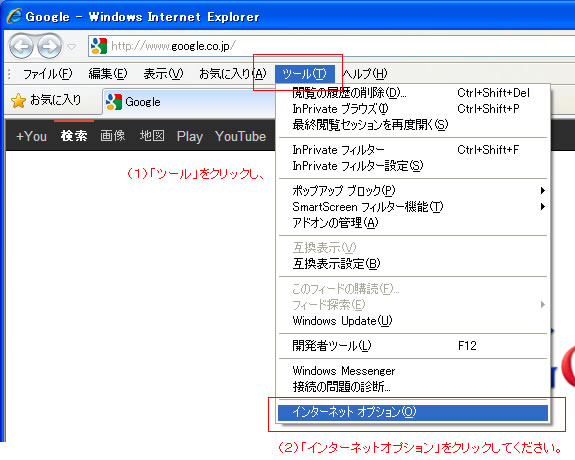The image size is (575, 460).
Task: Click the Internet Explorer title bar logo
Action: (x=14, y=16)
